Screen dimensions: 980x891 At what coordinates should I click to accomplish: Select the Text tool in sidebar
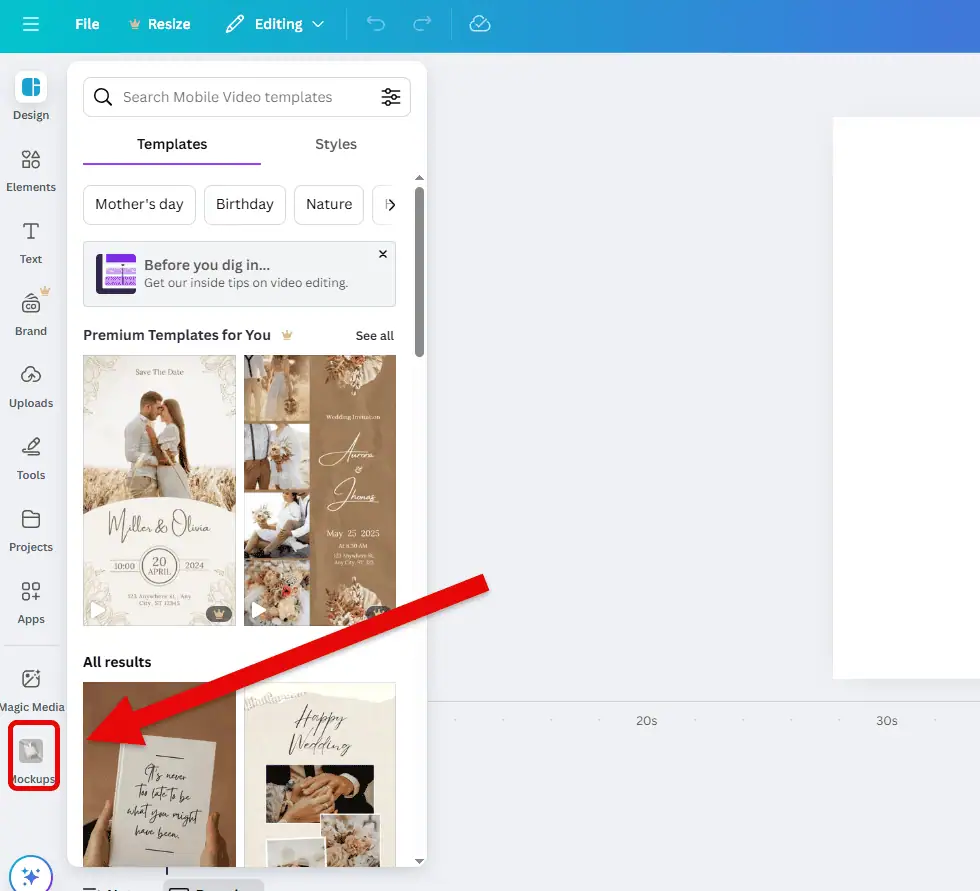(x=31, y=241)
